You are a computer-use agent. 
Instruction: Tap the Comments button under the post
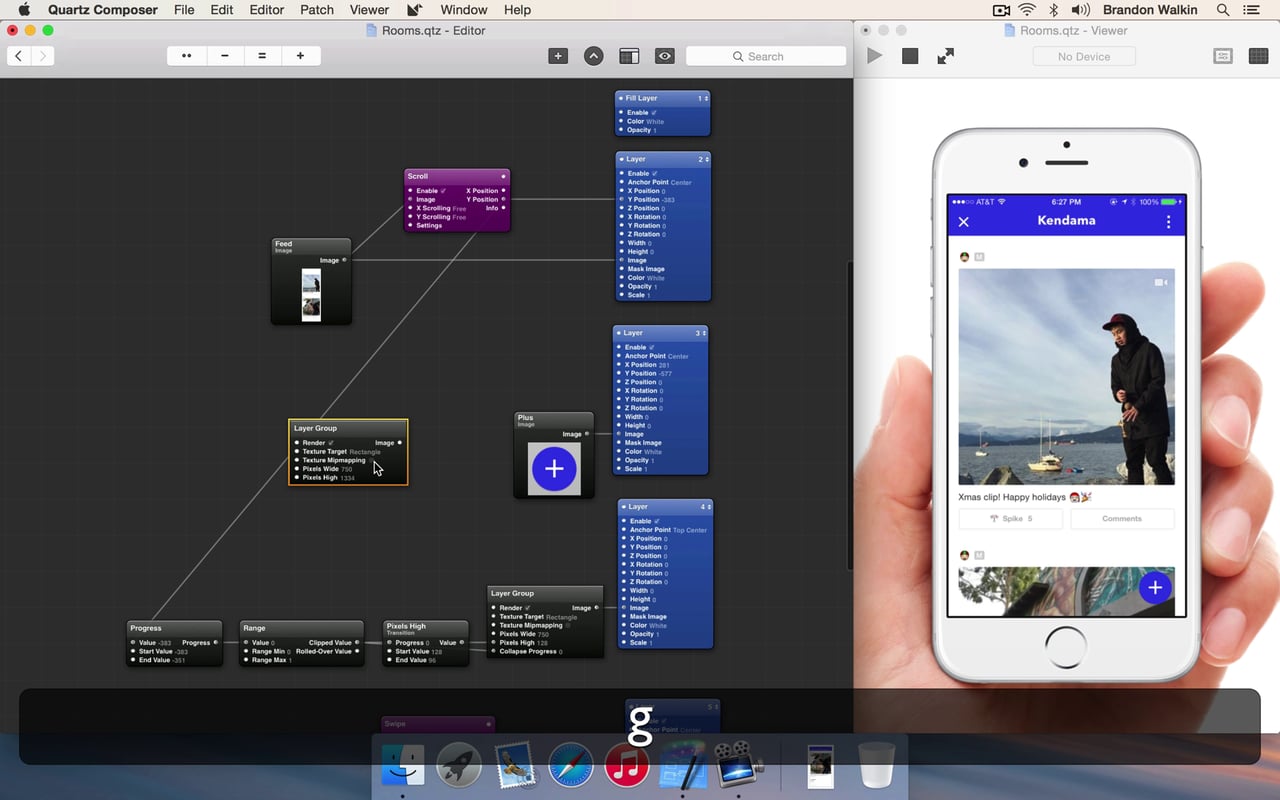[1122, 518]
